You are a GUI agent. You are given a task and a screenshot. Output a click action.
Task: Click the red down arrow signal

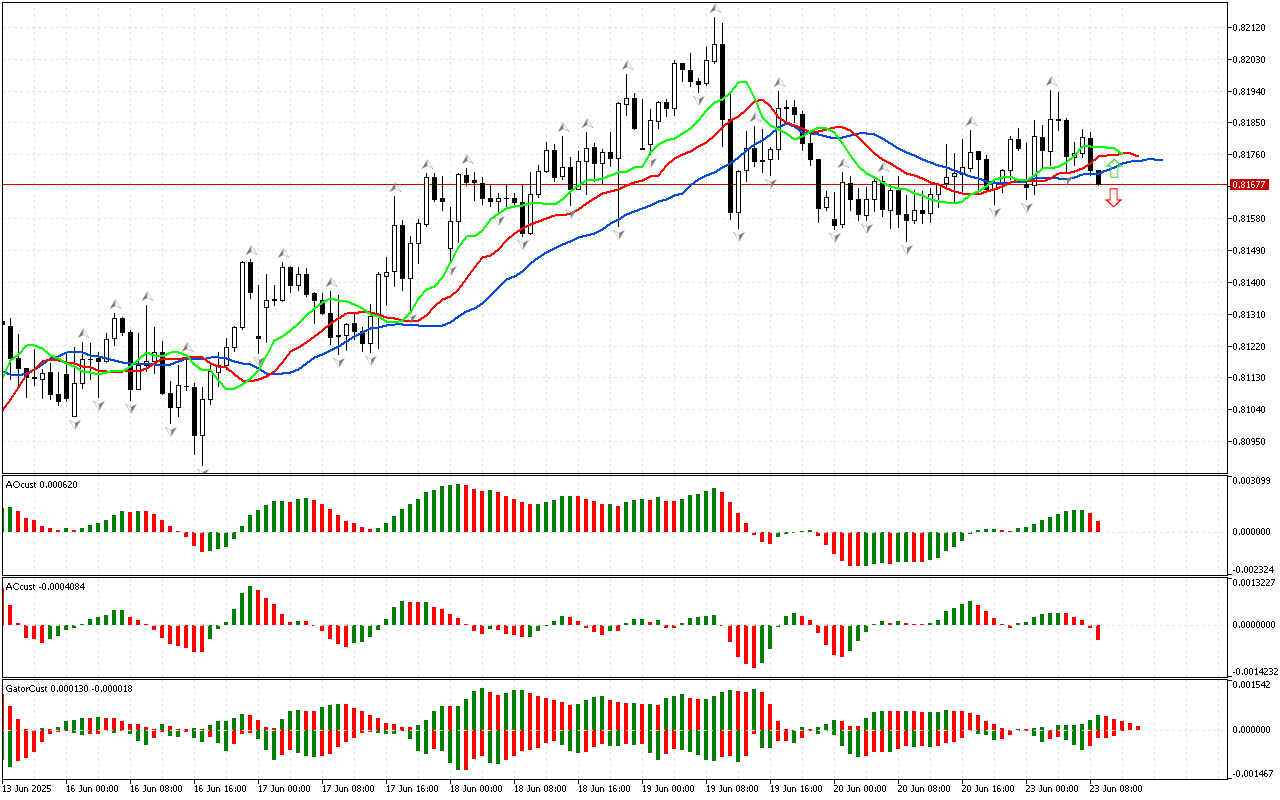click(1113, 199)
